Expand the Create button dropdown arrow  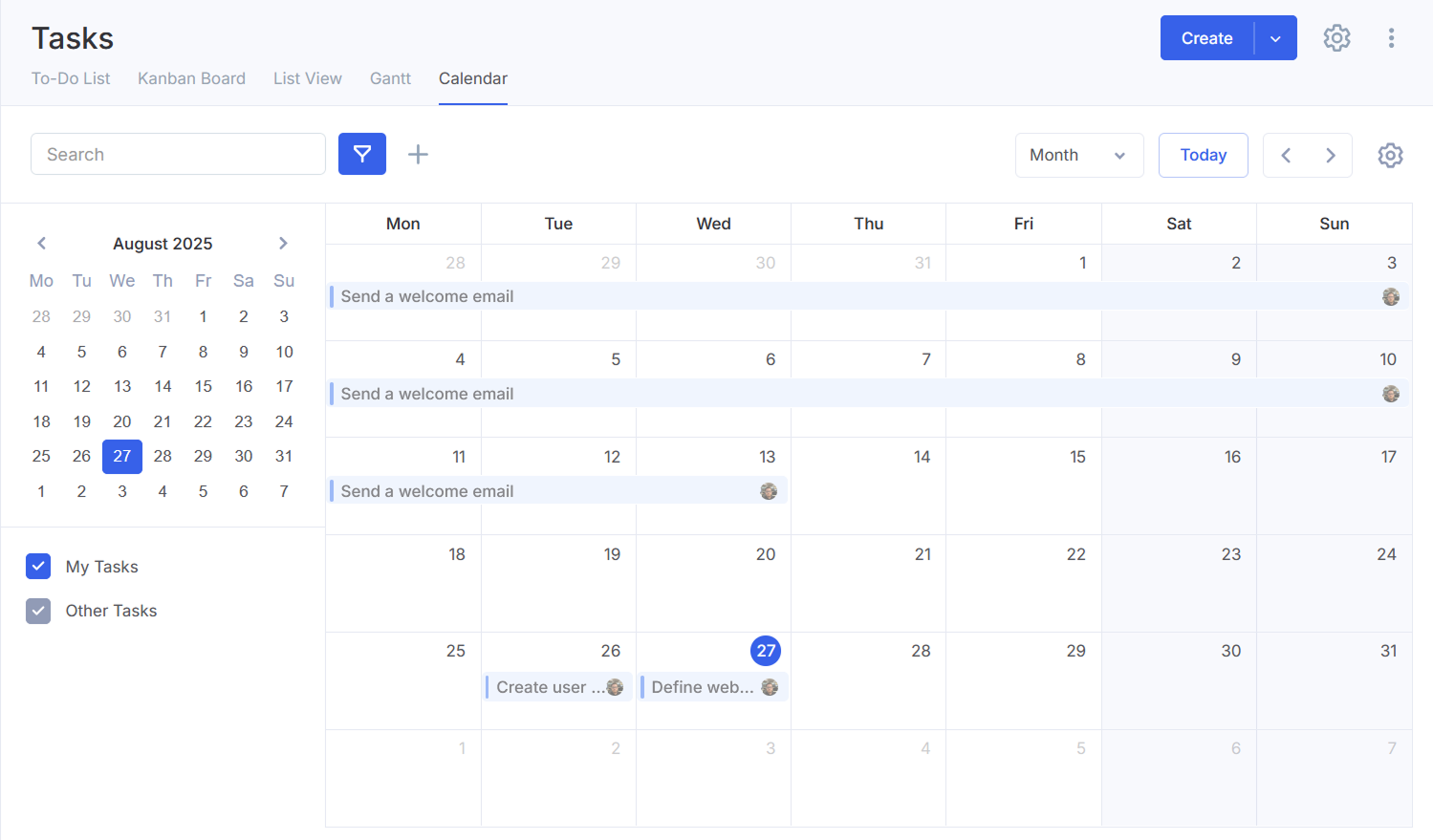point(1275,38)
